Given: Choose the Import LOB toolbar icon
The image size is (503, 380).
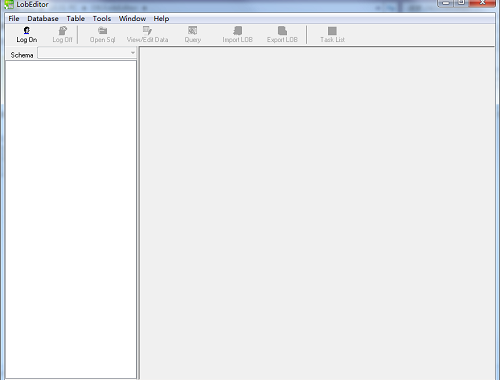Looking at the screenshot, I should [x=238, y=31].
